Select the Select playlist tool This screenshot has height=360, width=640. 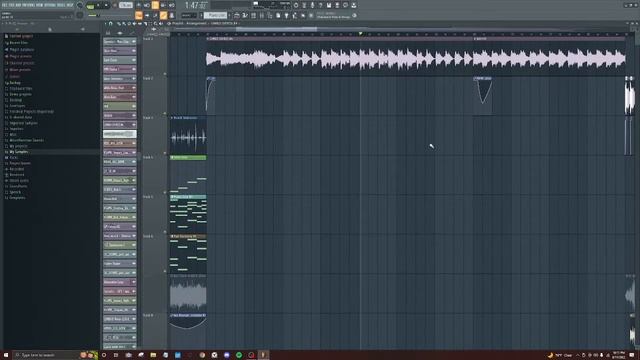150,24
